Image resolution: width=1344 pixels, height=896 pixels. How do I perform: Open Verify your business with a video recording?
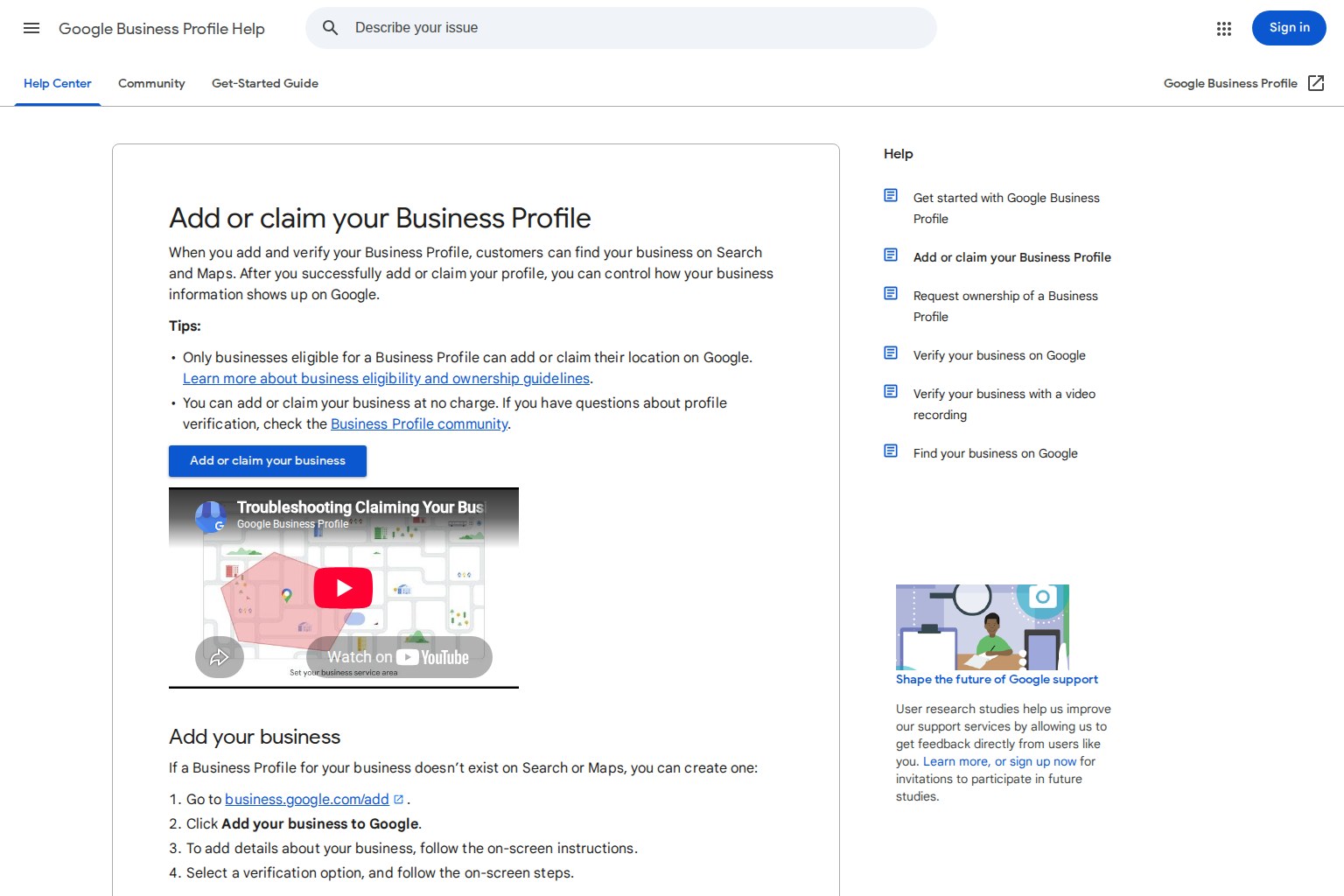click(1004, 404)
